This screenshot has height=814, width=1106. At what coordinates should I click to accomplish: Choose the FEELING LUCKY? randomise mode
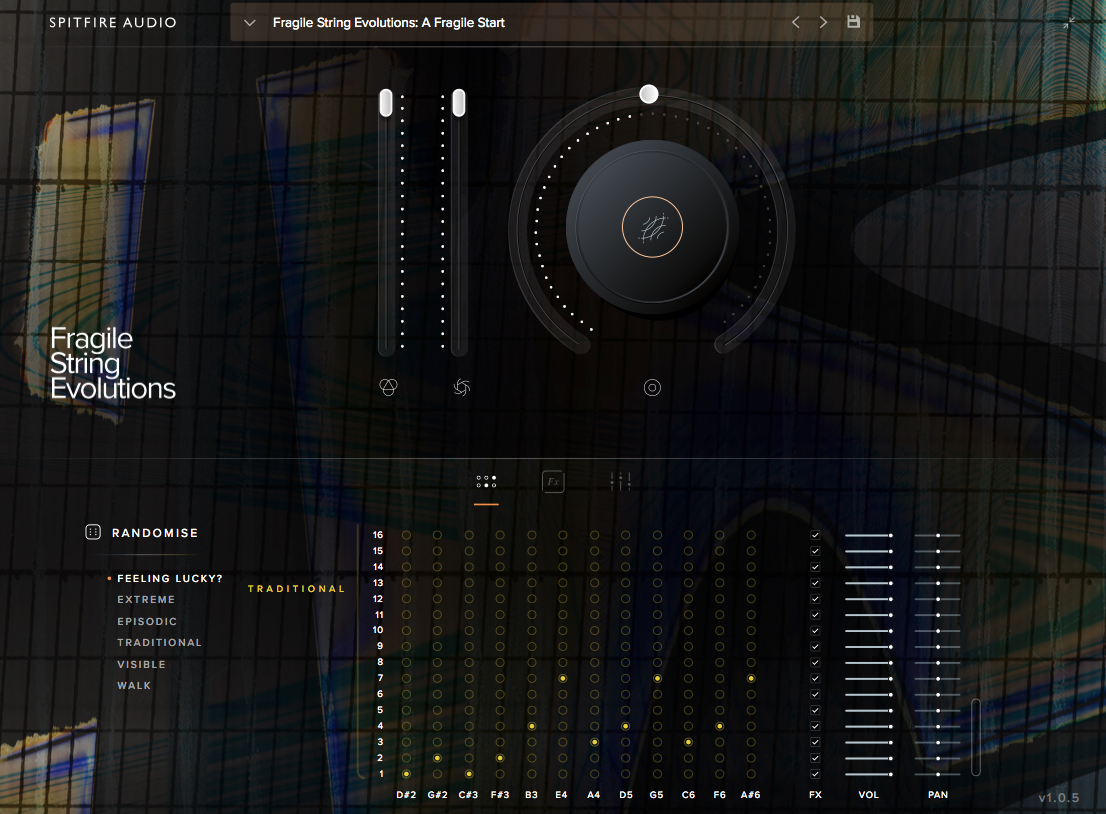click(x=170, y=578)
